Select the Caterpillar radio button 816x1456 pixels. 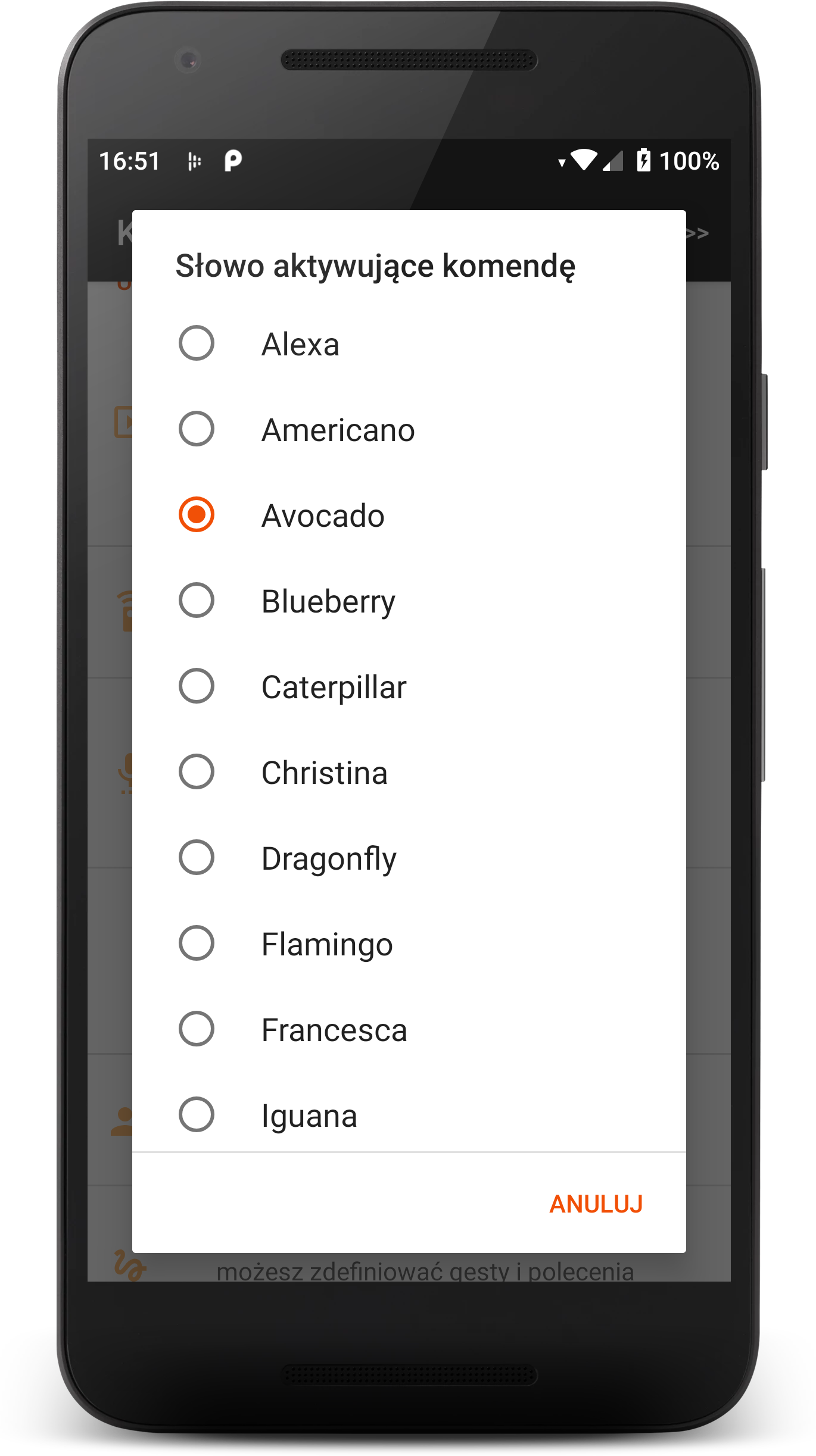pos(197,686)
